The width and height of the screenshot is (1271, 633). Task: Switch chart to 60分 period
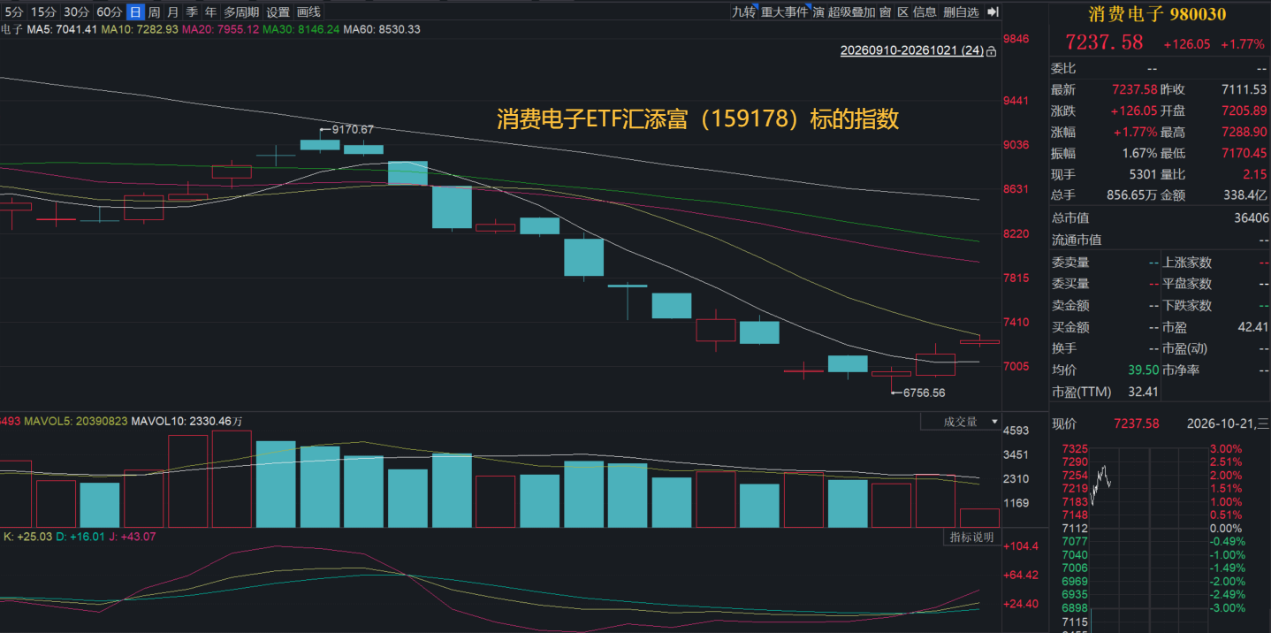coord(109,12)
